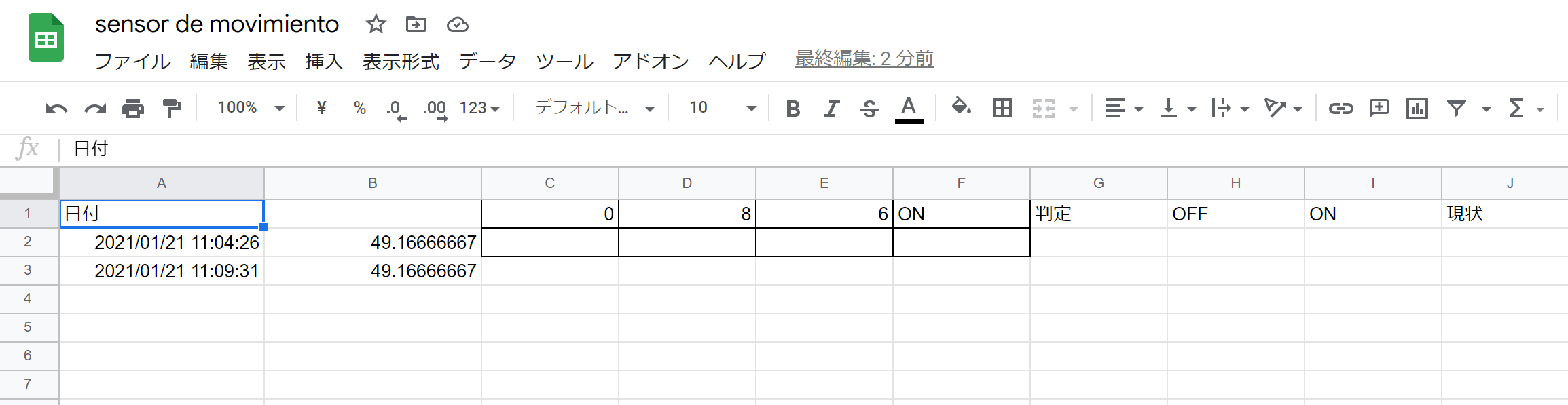Image resolution: width=1568 pixels, height=405 pixels.
Task: Toggle bold formatting
Action: tap(792, 108)
